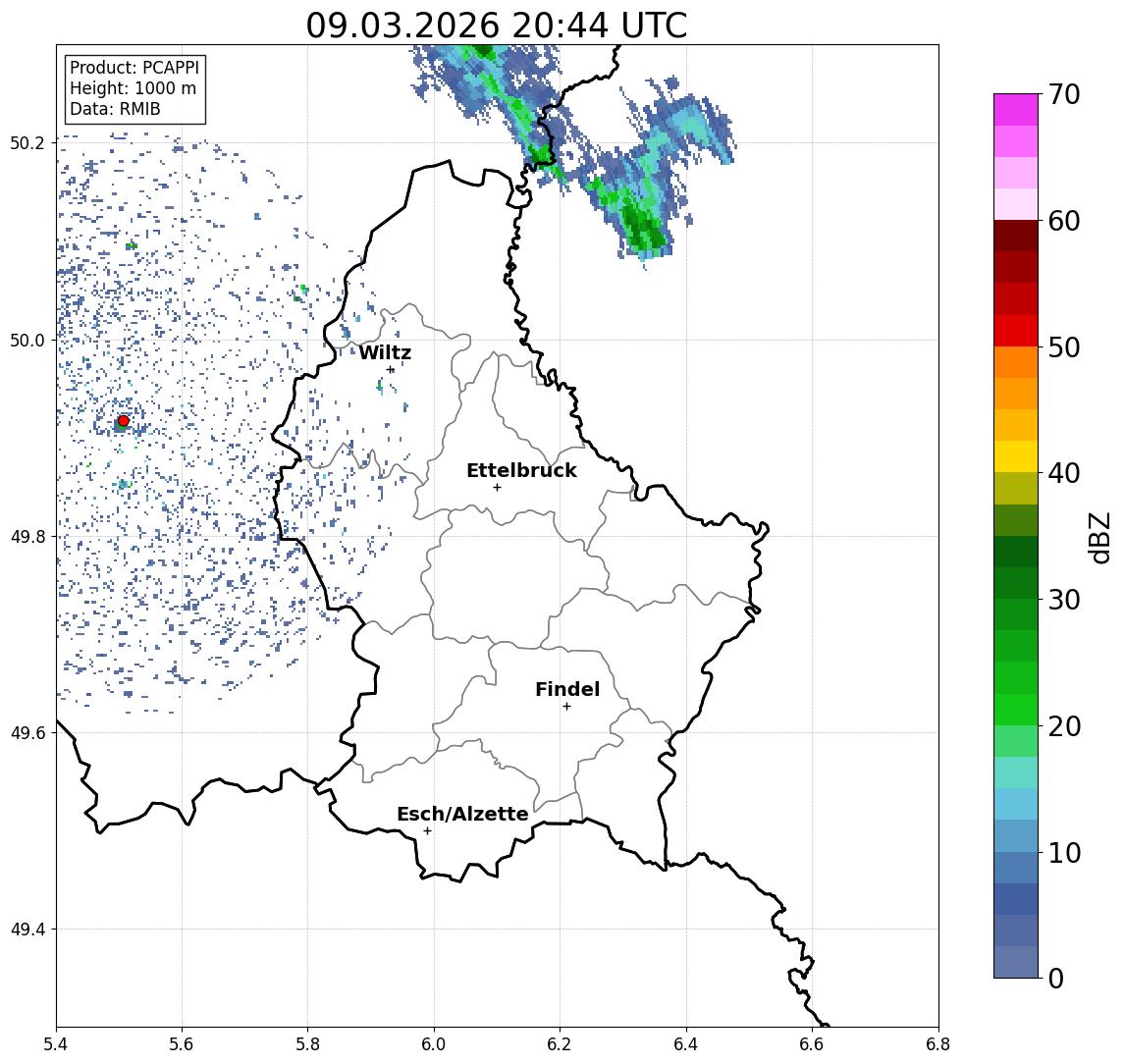Click the latitude axis label '50.2'
The image size is (1124, 1064).
27,142
